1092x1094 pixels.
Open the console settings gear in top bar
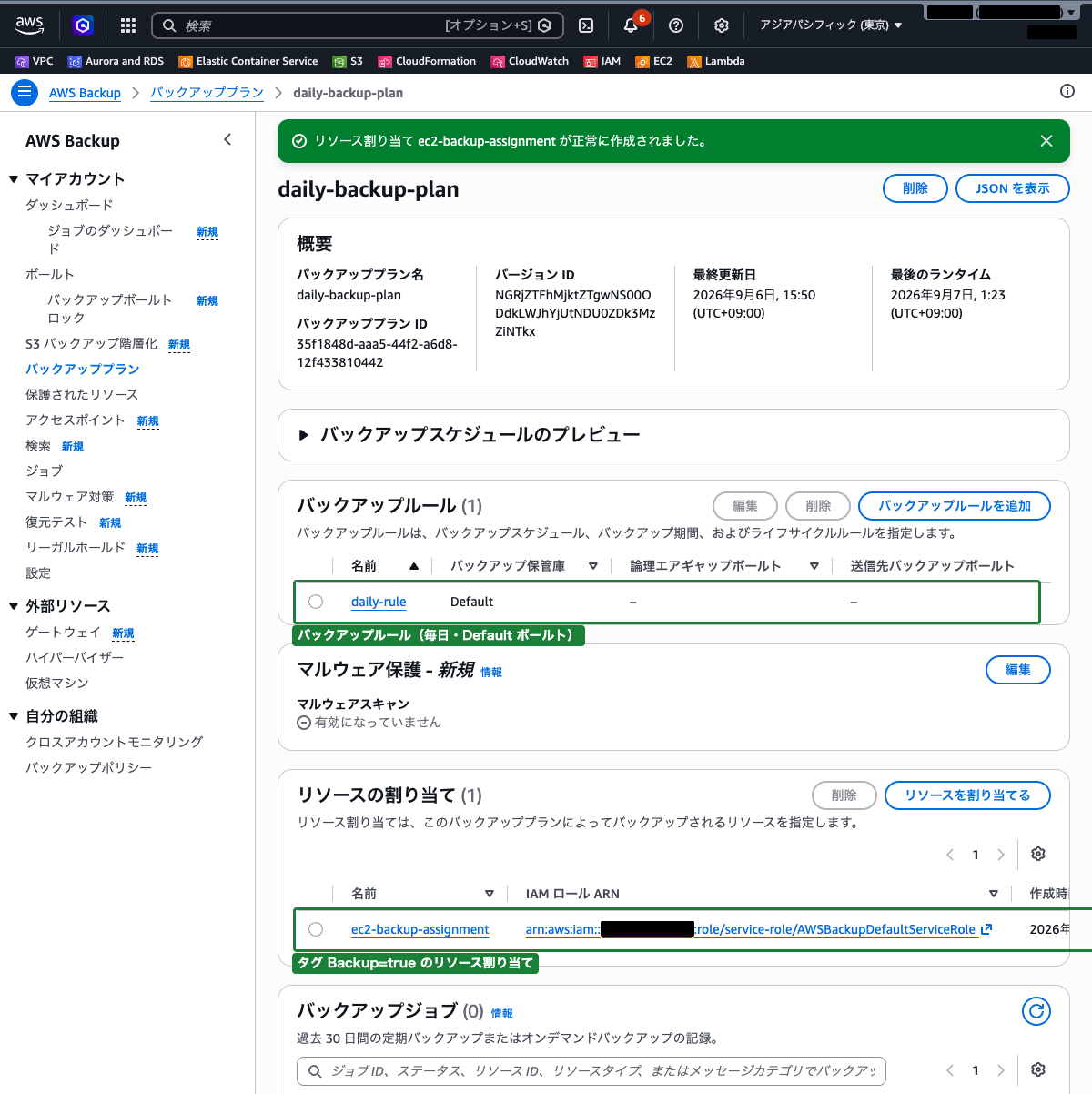coord(722,25)
